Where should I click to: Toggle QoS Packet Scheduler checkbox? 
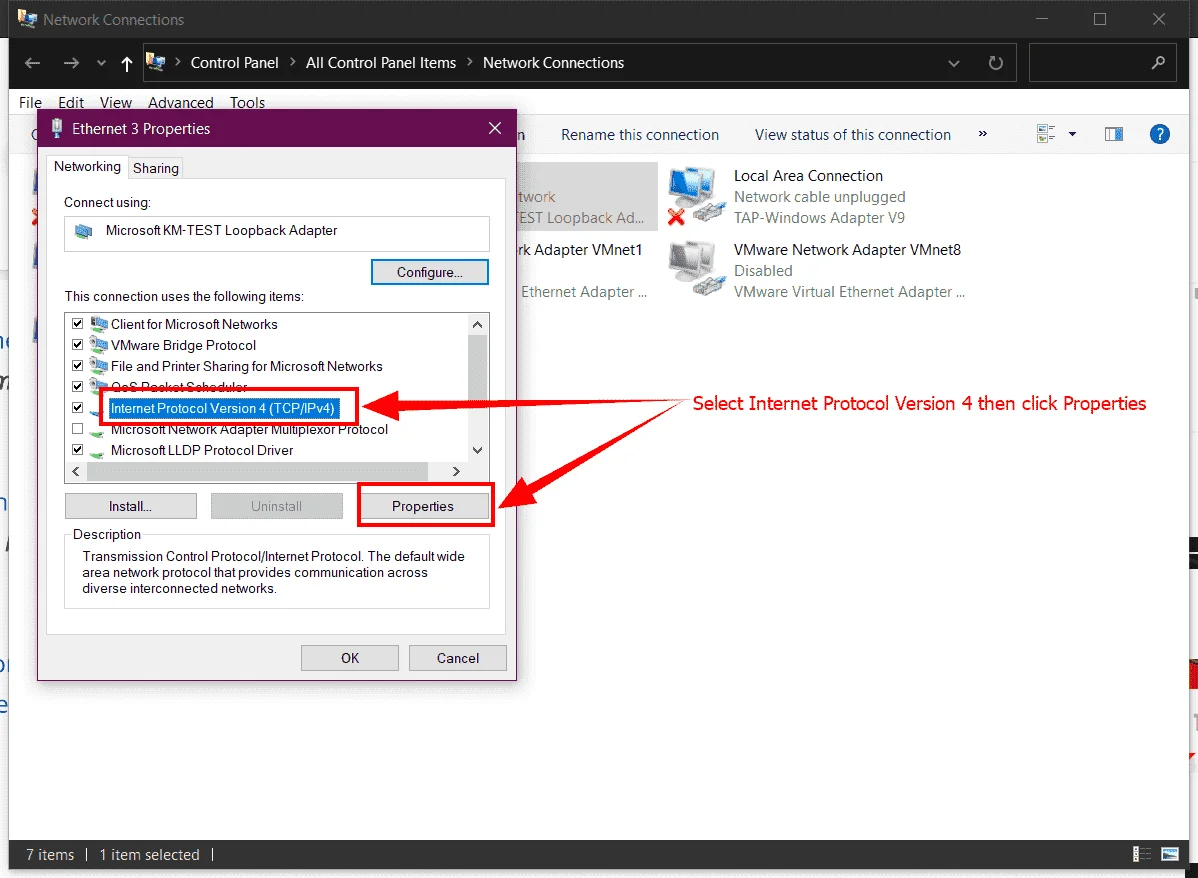(77, 386)
